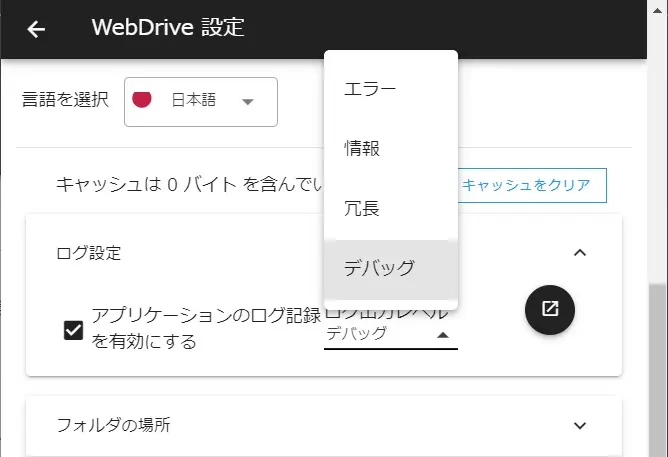Click the log level dropdown triangle arrow
This screenshot has width=668, height=457.
[442, 335]
